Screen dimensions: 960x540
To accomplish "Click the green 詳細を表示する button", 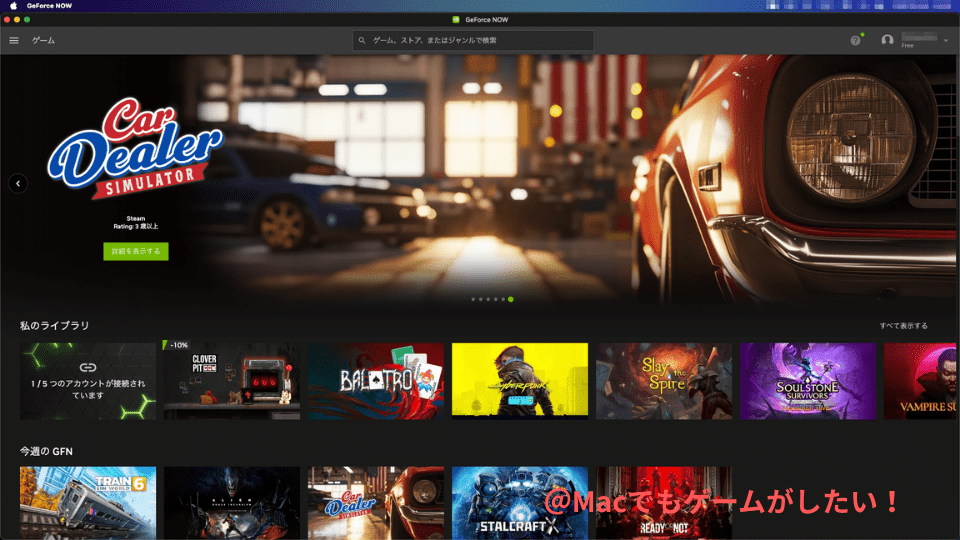I will (135, 251).
